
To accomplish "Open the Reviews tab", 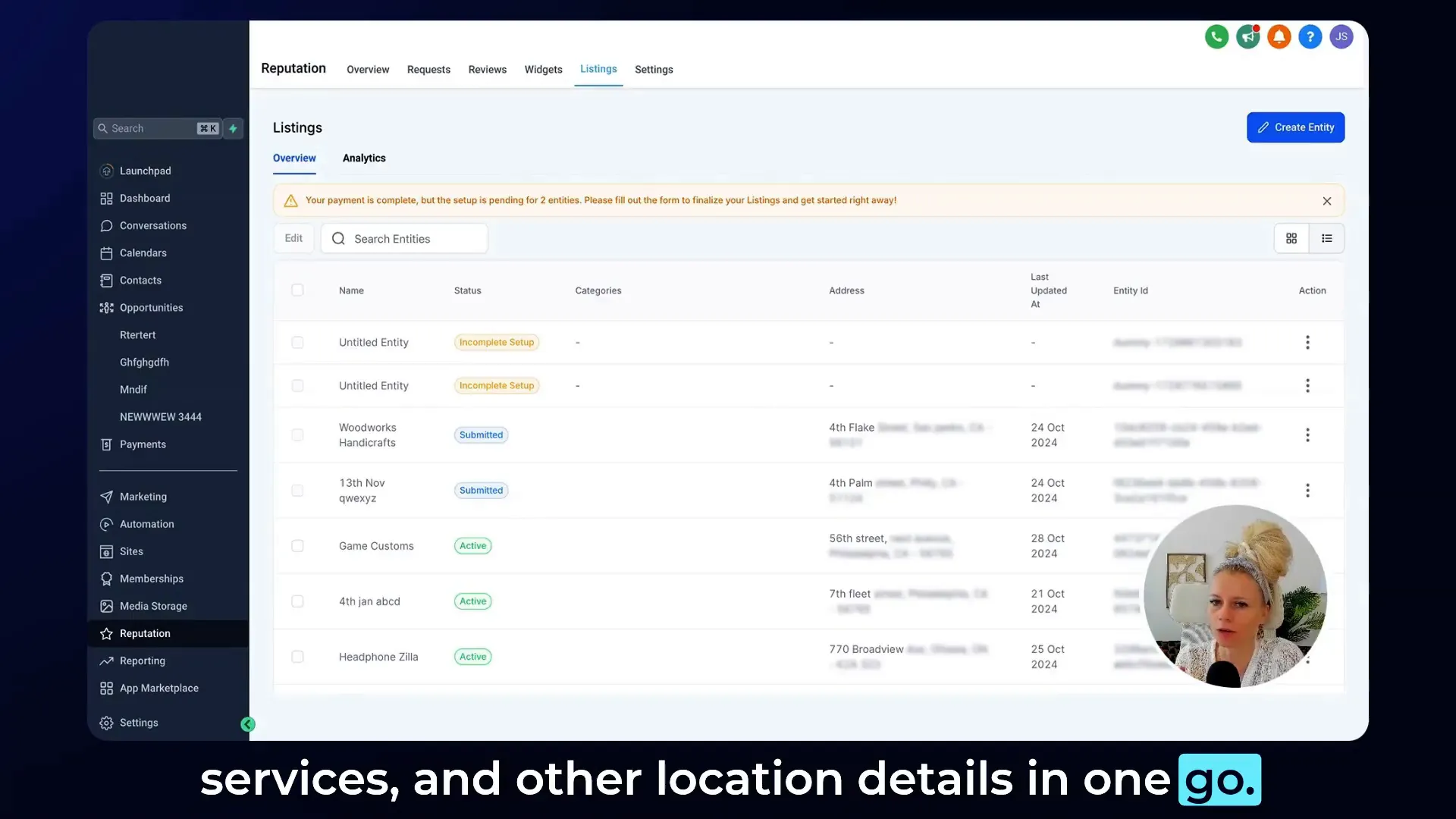I will click(487, 69).
